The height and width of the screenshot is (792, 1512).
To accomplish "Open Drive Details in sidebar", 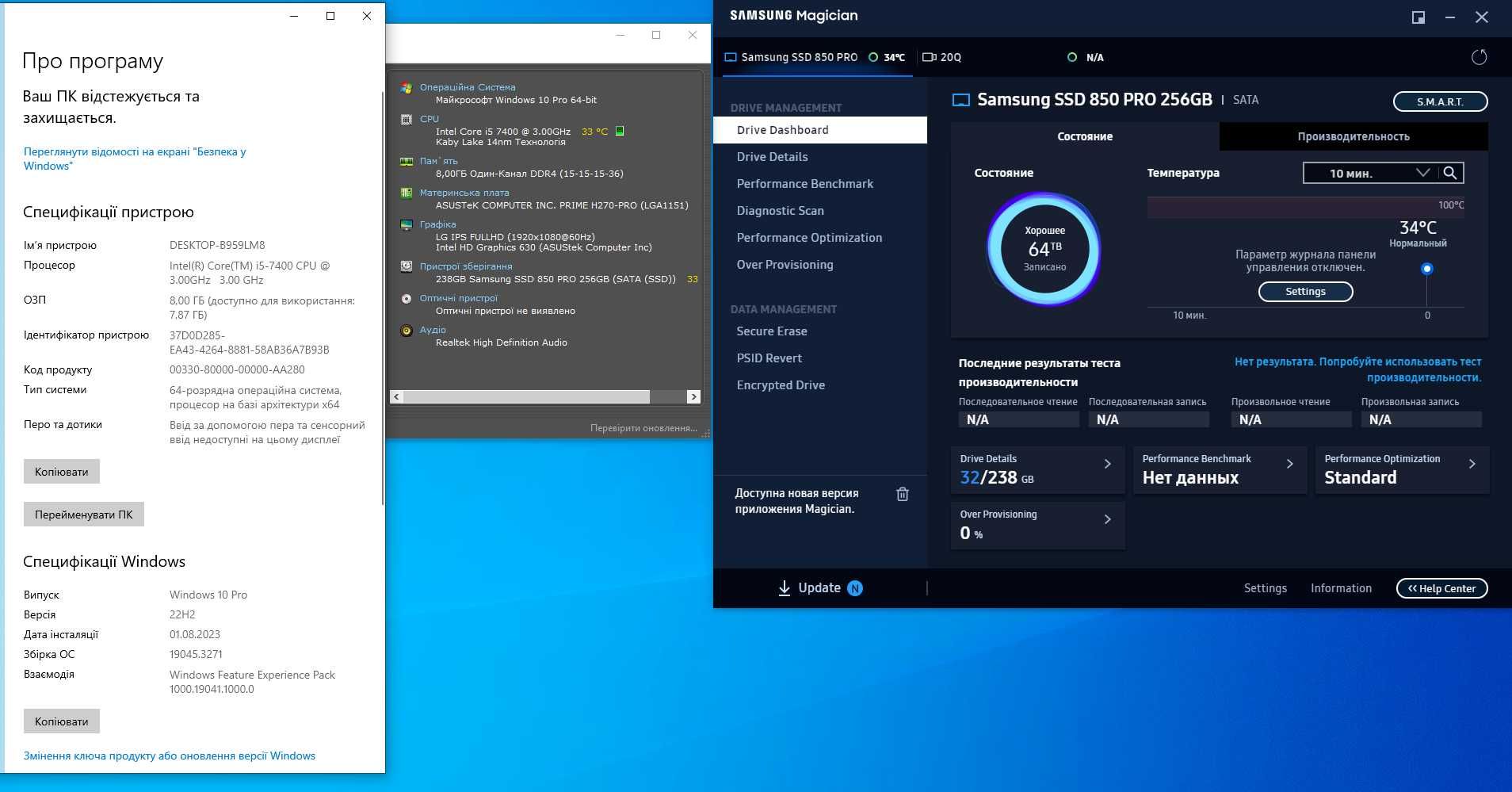I will click(820, 157).
